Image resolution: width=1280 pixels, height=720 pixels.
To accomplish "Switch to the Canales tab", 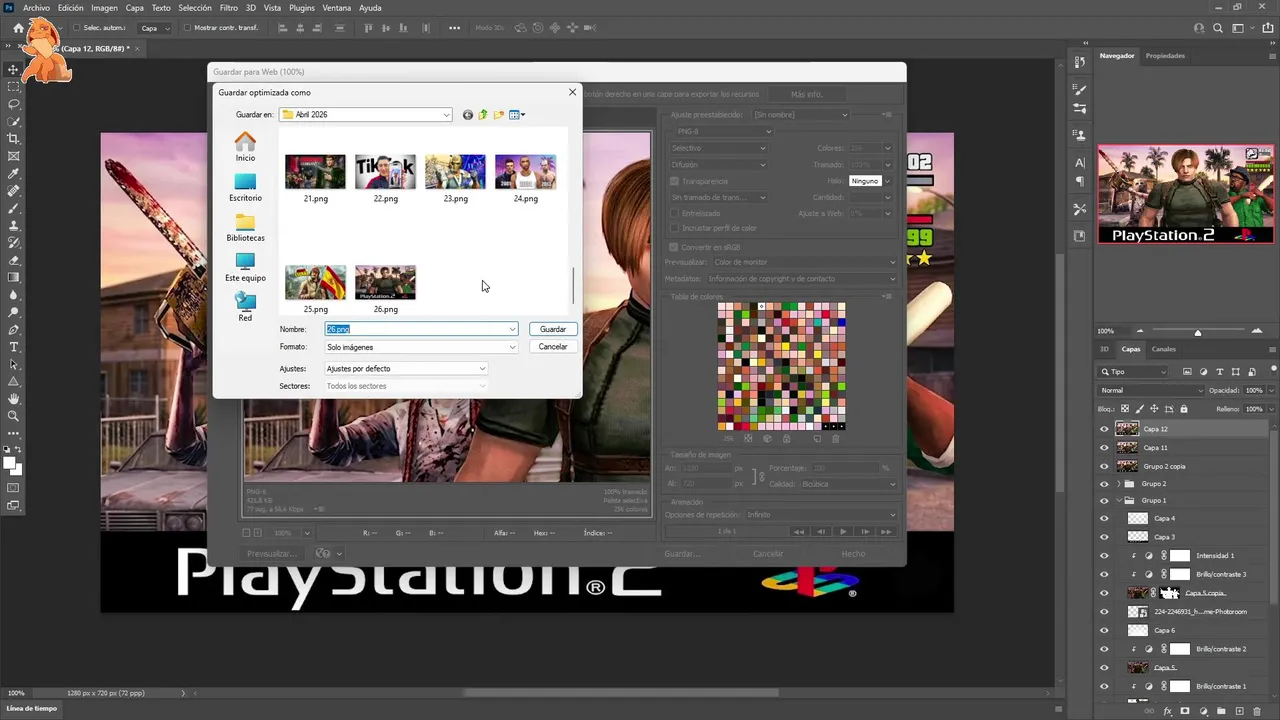I will pyautogui.click(x=1164, y=349).
